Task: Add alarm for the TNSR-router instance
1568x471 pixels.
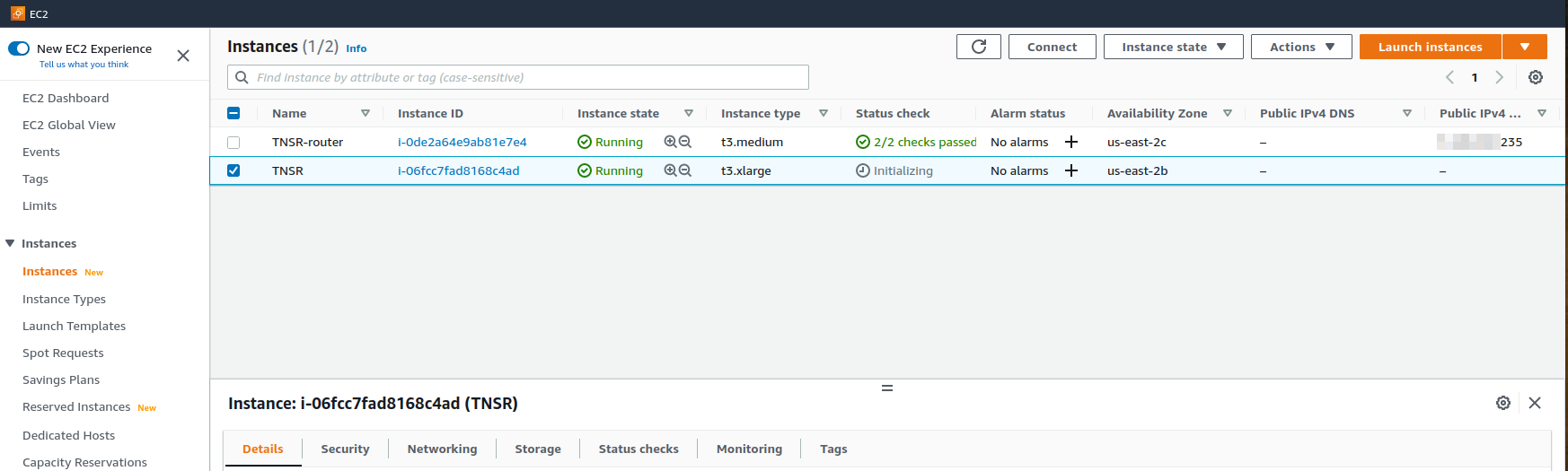Action: click(1071, 142)
